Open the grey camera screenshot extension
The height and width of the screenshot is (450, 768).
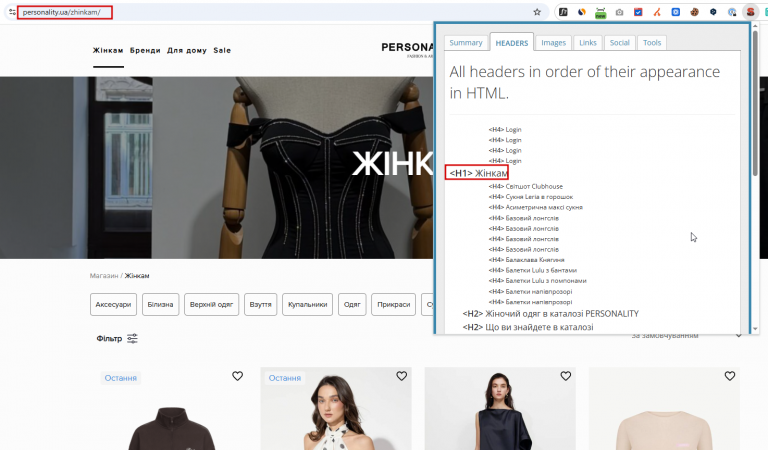(620, 12)
